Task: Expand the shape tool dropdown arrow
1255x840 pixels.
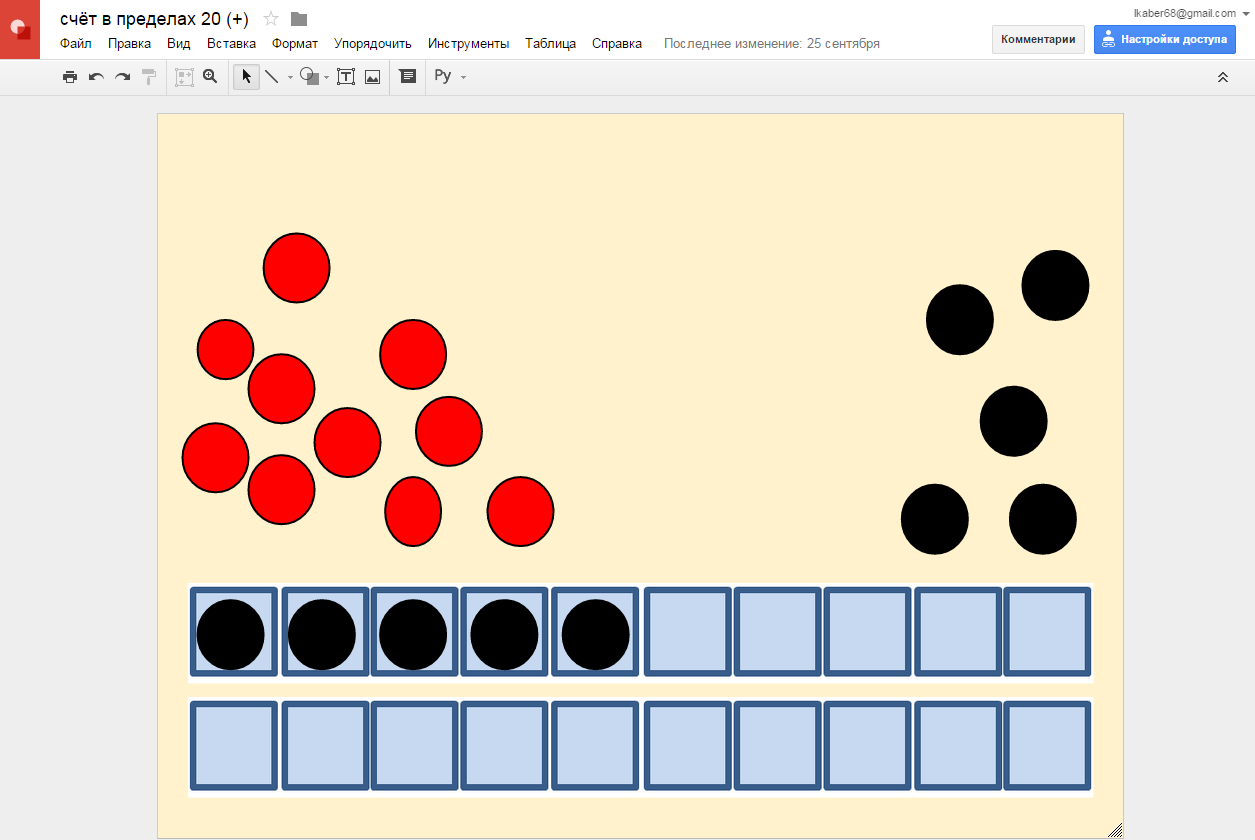Action: [x=327, y=78]
